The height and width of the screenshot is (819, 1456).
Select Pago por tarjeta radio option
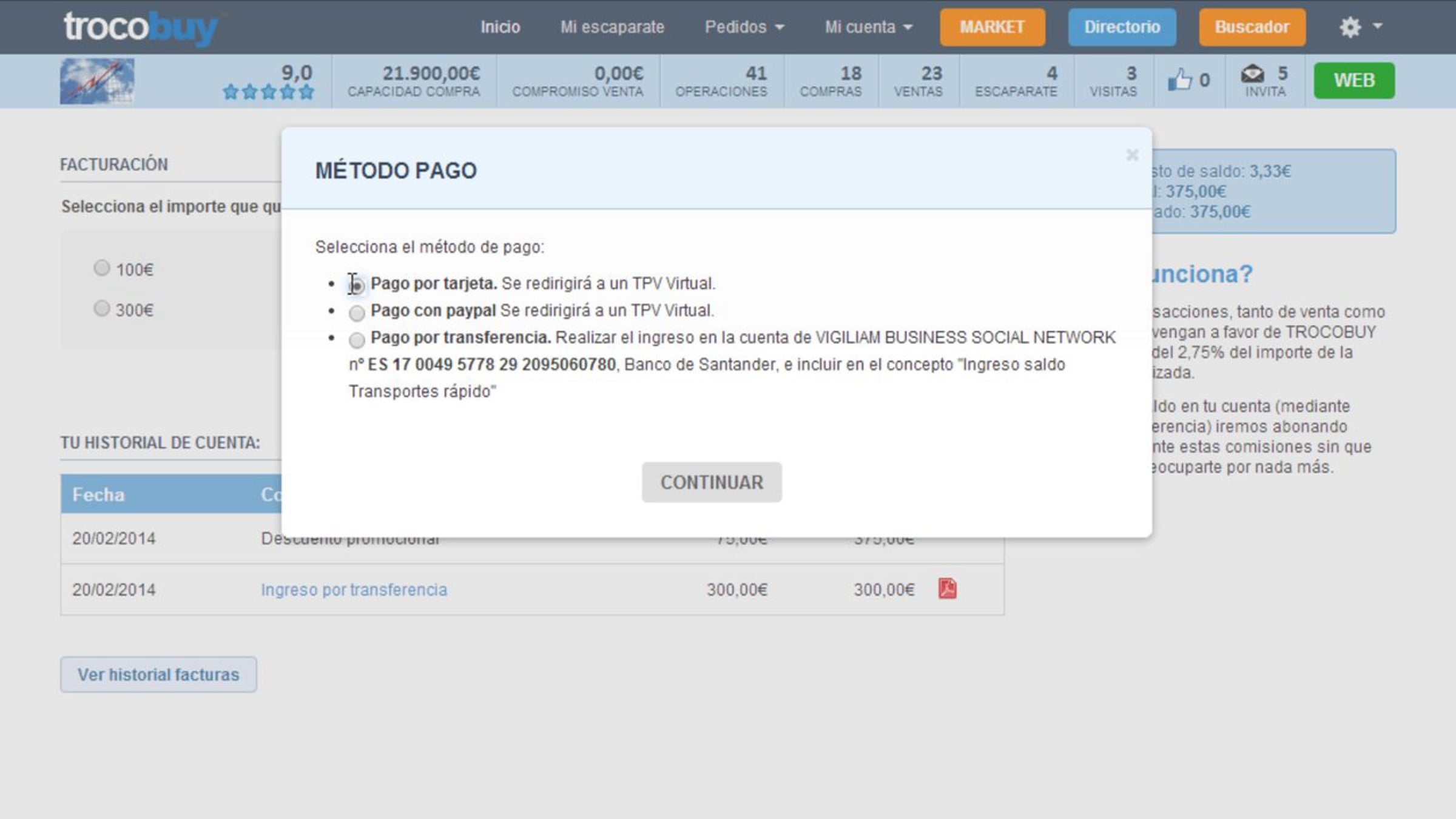point(357,285)
